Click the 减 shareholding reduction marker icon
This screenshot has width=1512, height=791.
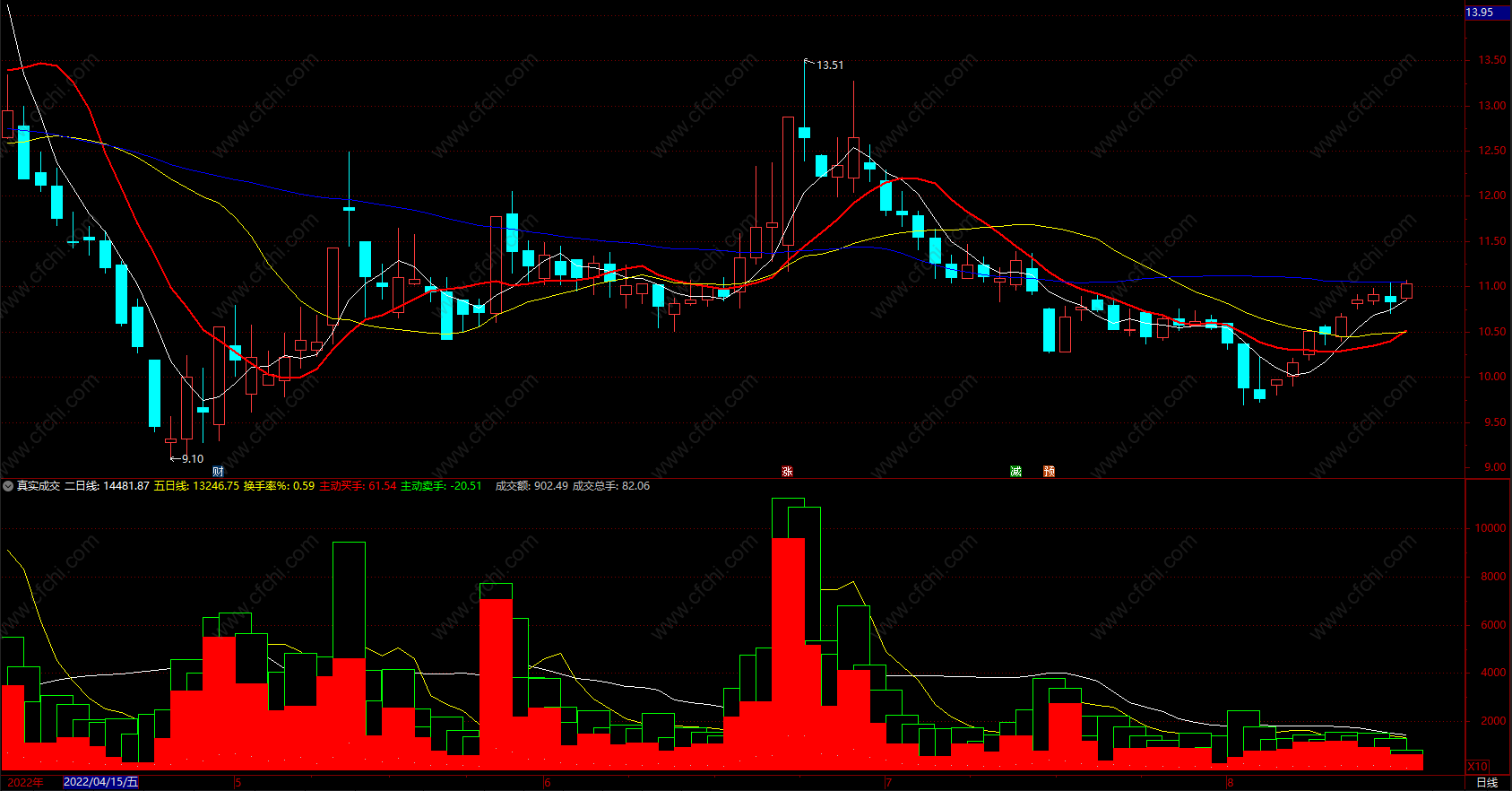point(1015,471)
